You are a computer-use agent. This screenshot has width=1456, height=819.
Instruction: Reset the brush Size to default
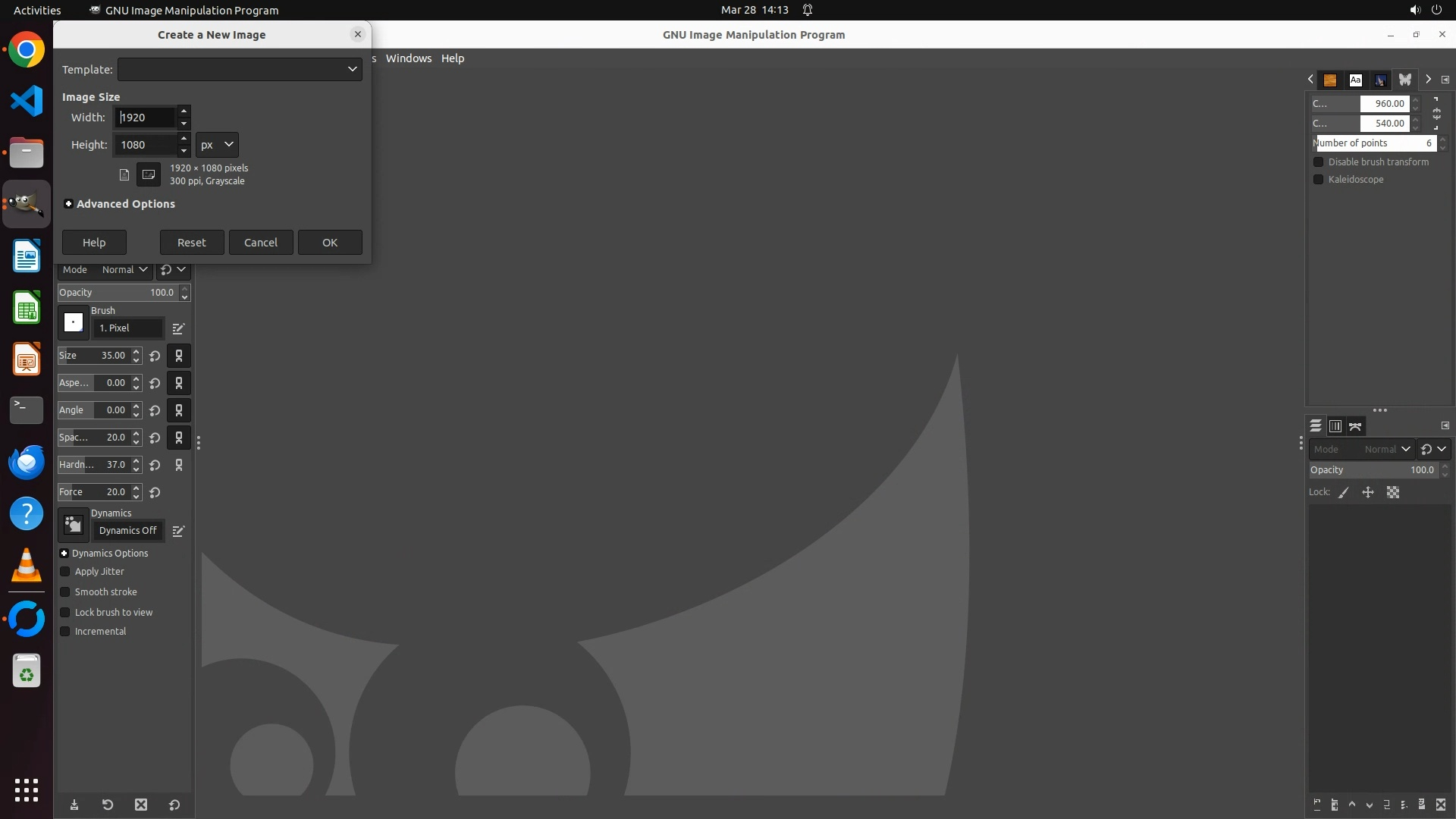155,356
